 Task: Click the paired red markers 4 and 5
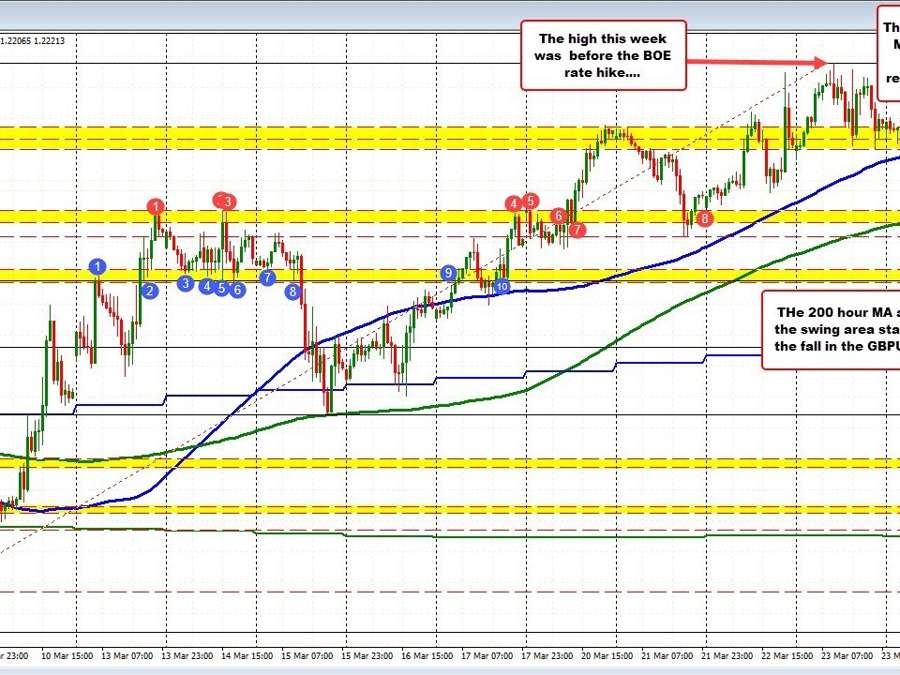tap(521, 204)
